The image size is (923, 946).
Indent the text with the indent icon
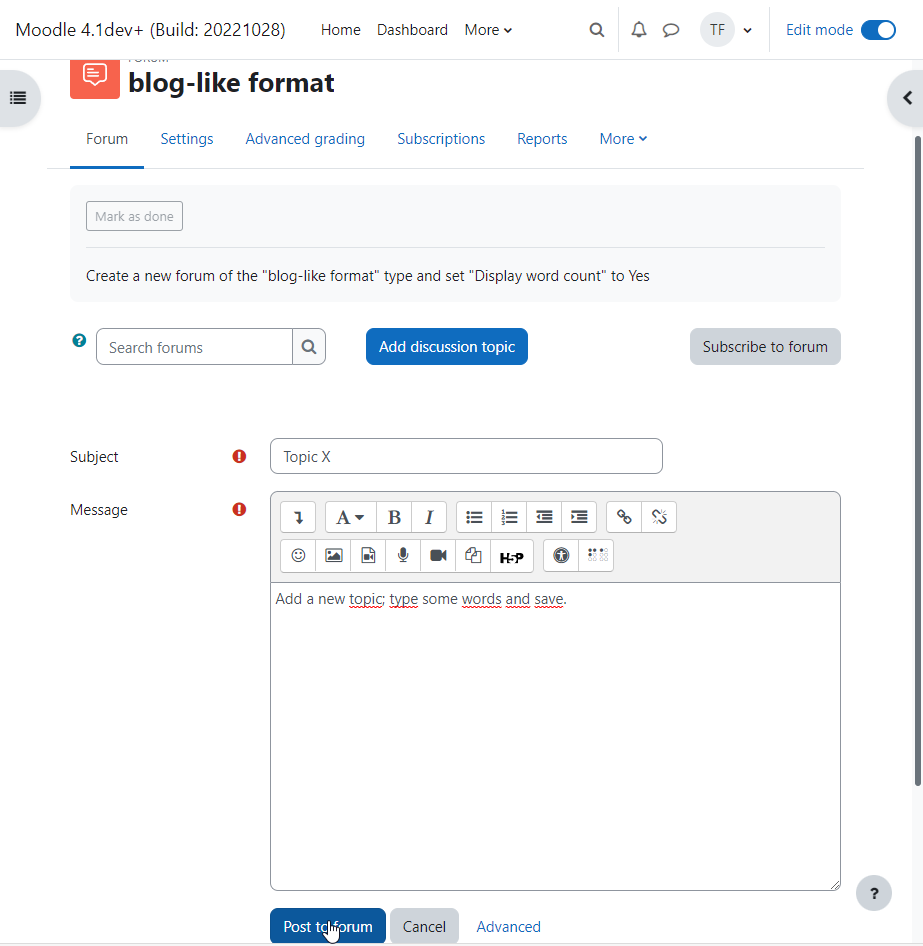579,517
